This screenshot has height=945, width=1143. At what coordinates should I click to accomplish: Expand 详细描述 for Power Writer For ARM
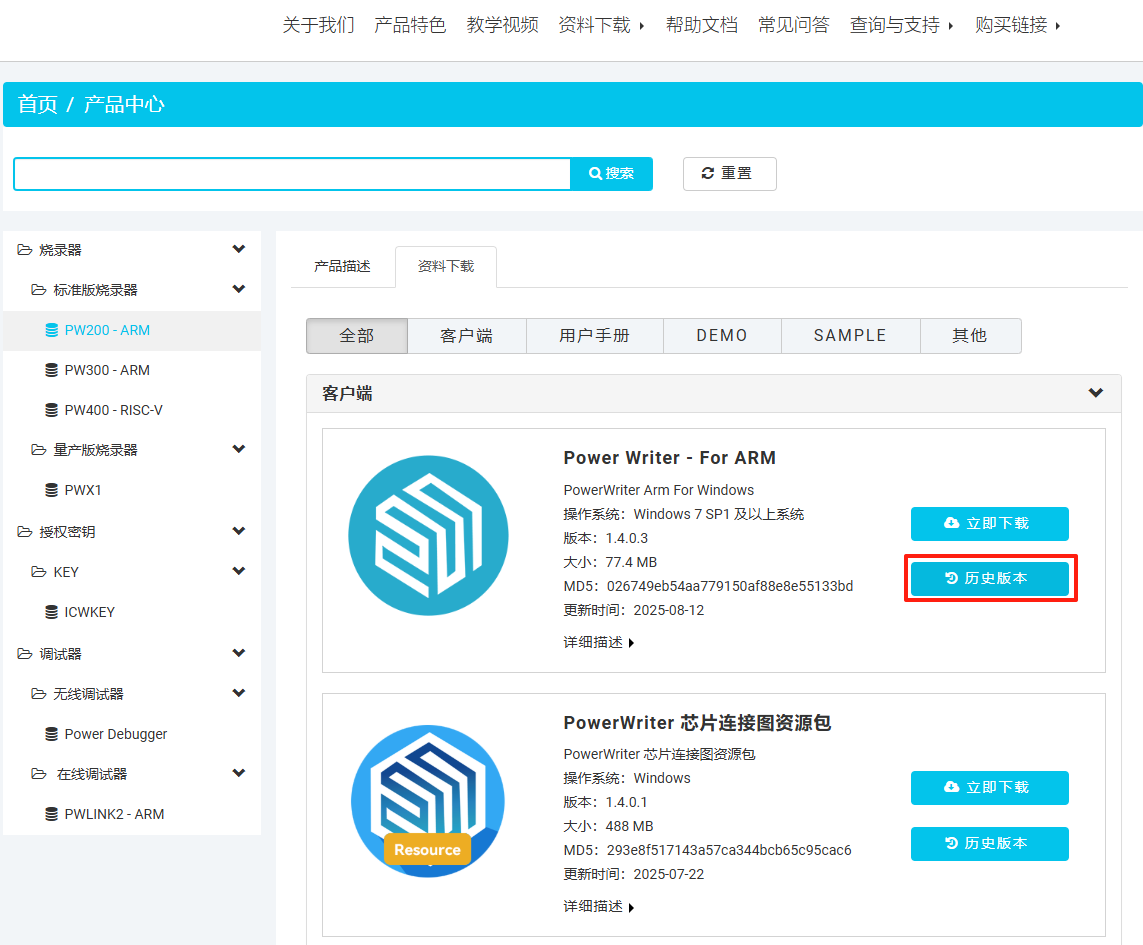point(598,642)
